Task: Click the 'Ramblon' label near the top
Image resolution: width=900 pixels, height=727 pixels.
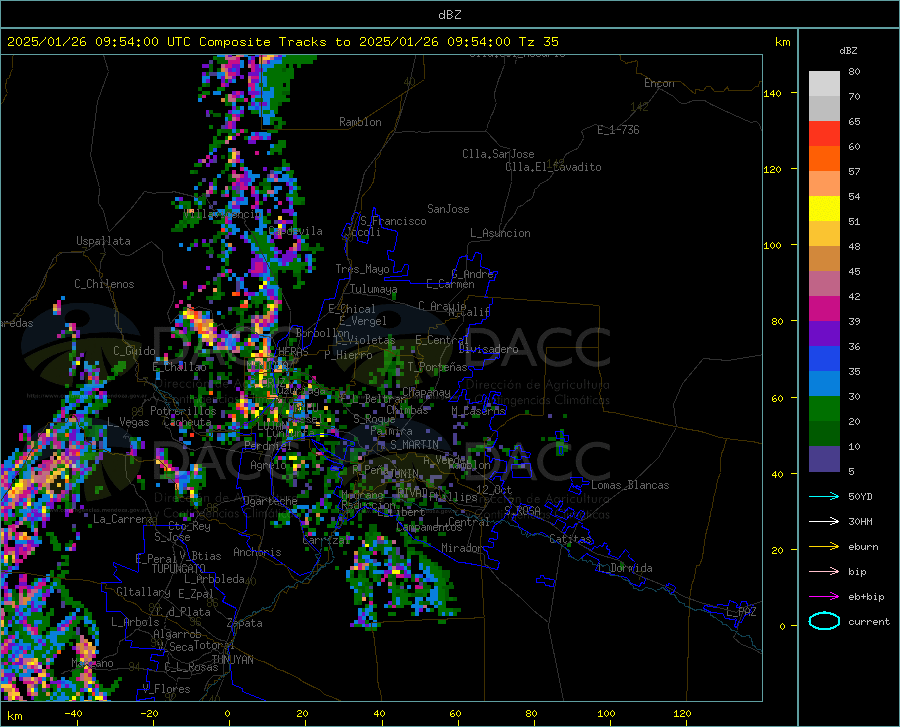Action: coord(360,122)
